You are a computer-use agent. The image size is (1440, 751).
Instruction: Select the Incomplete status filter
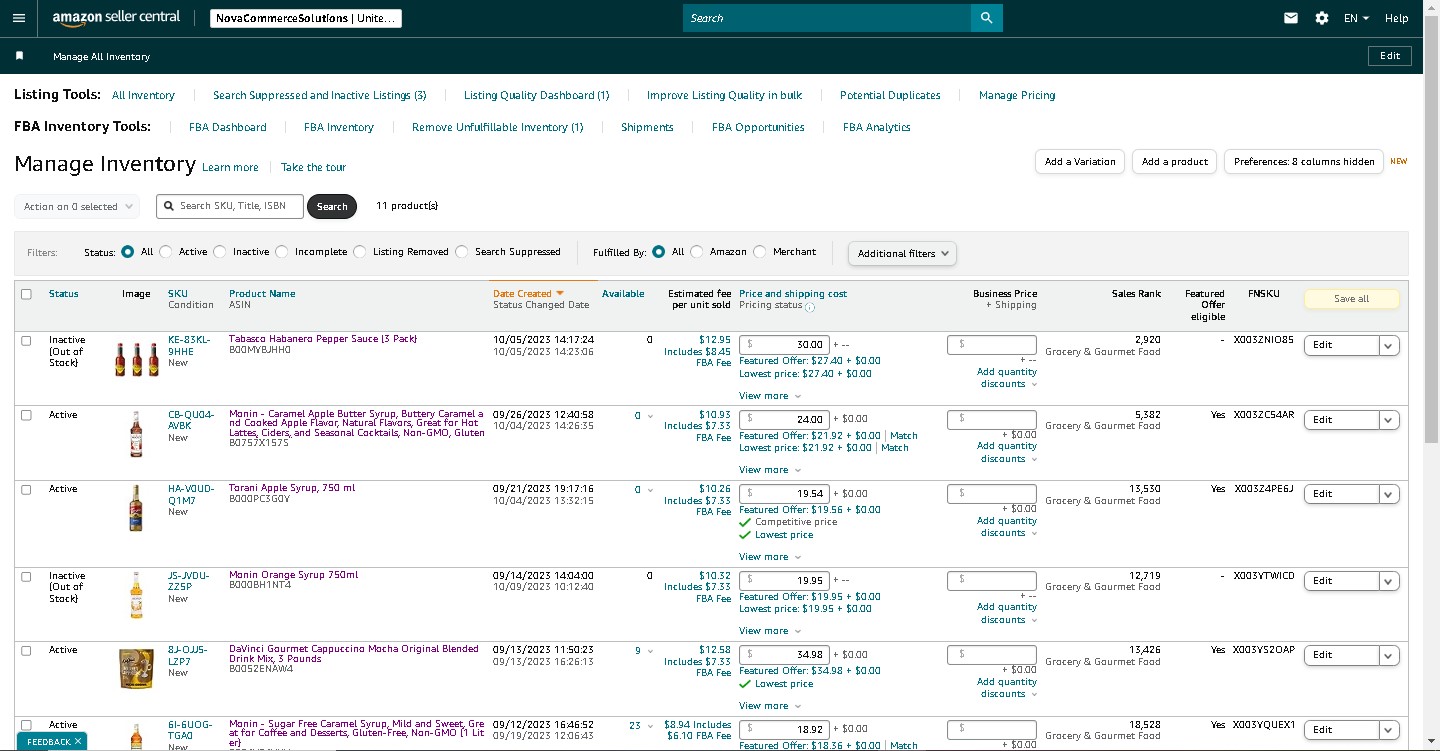282,252
